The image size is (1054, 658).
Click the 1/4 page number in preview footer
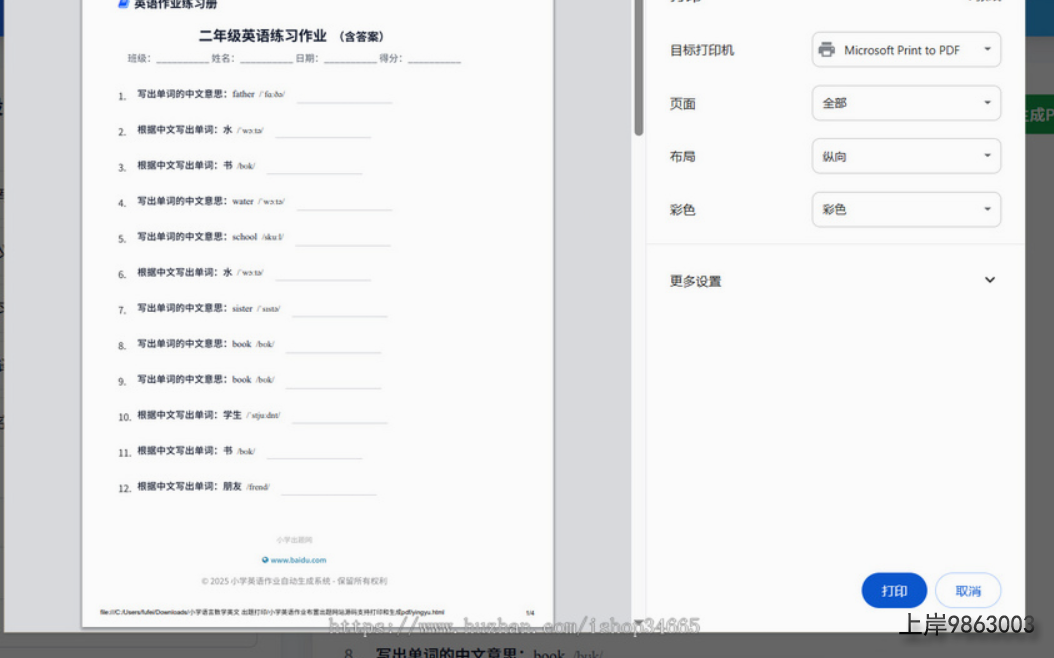530,612
